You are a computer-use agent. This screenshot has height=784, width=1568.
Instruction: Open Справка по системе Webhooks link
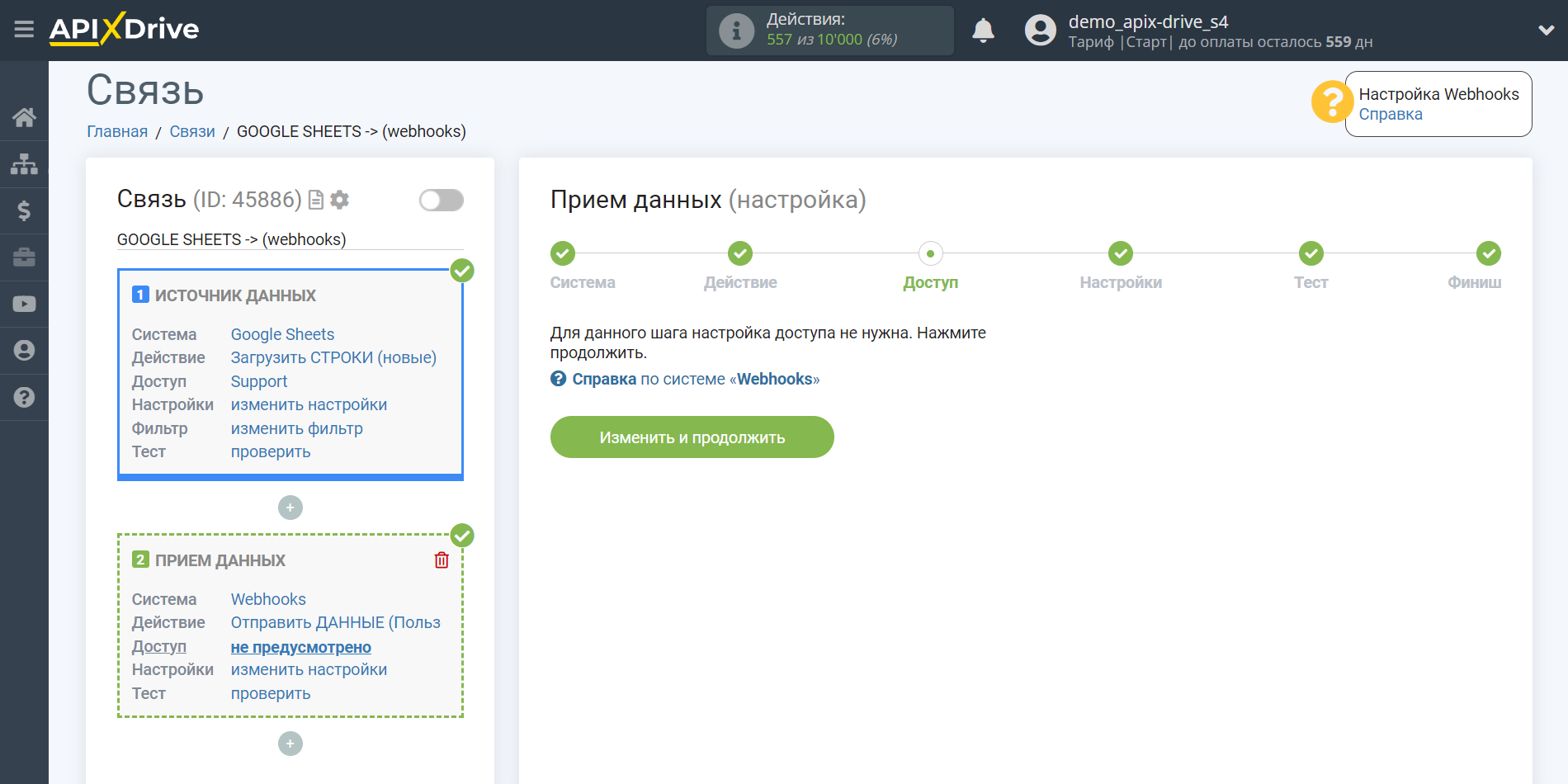pos(685,379)
